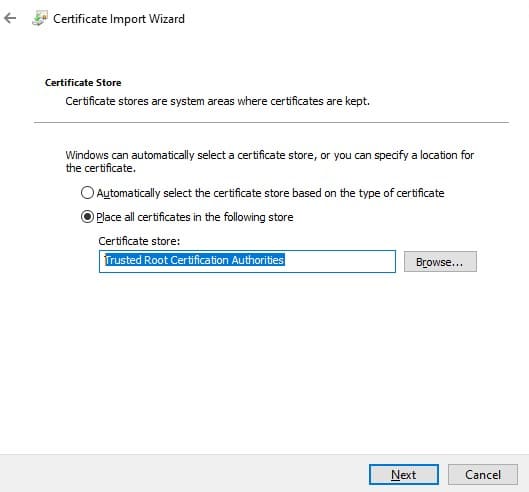Click the highlighted 'Trusted Root Certification Authorities' text
The image size is (529, 492).
tap(195, 260)
